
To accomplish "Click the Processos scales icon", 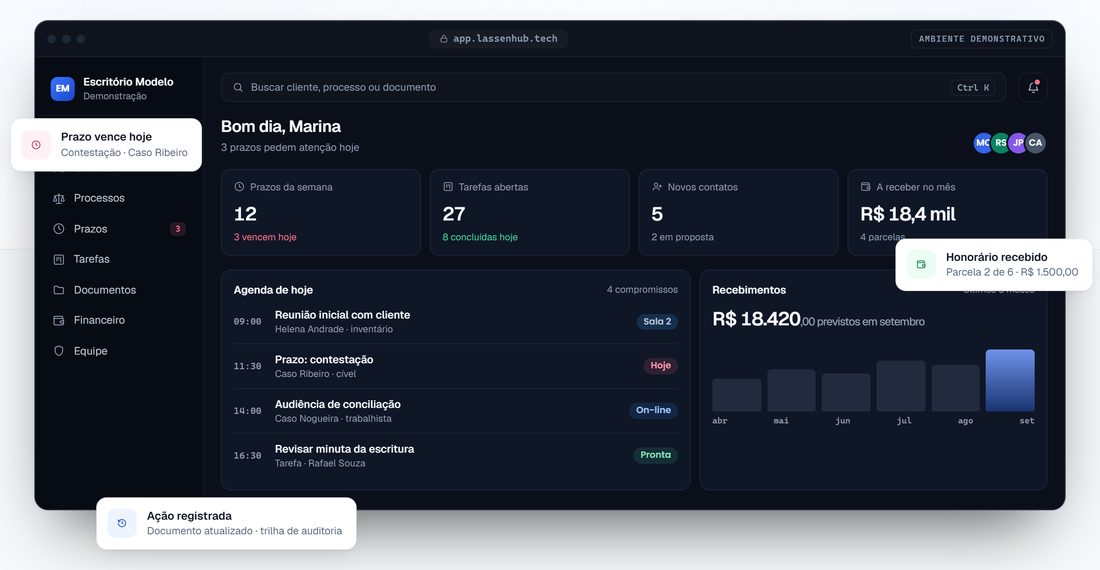I will (59, 198).
